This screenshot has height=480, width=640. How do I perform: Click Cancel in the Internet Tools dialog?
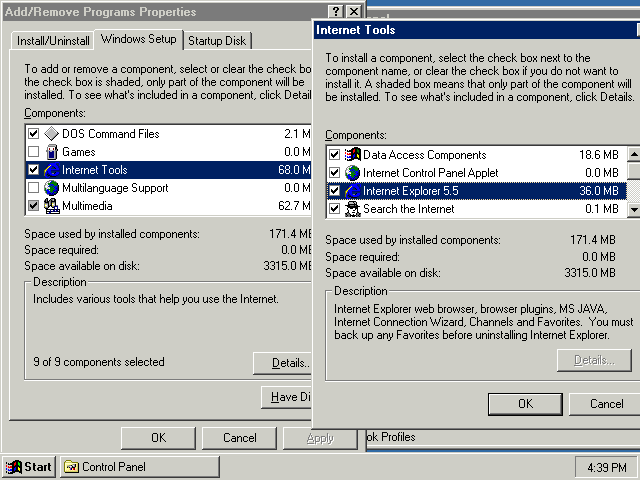coord(605,404)
